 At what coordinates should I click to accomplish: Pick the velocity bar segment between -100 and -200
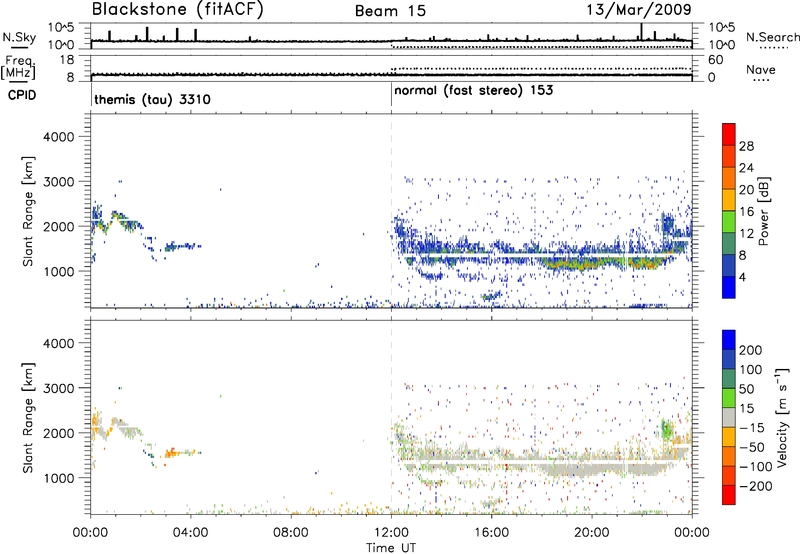(729, 475)
